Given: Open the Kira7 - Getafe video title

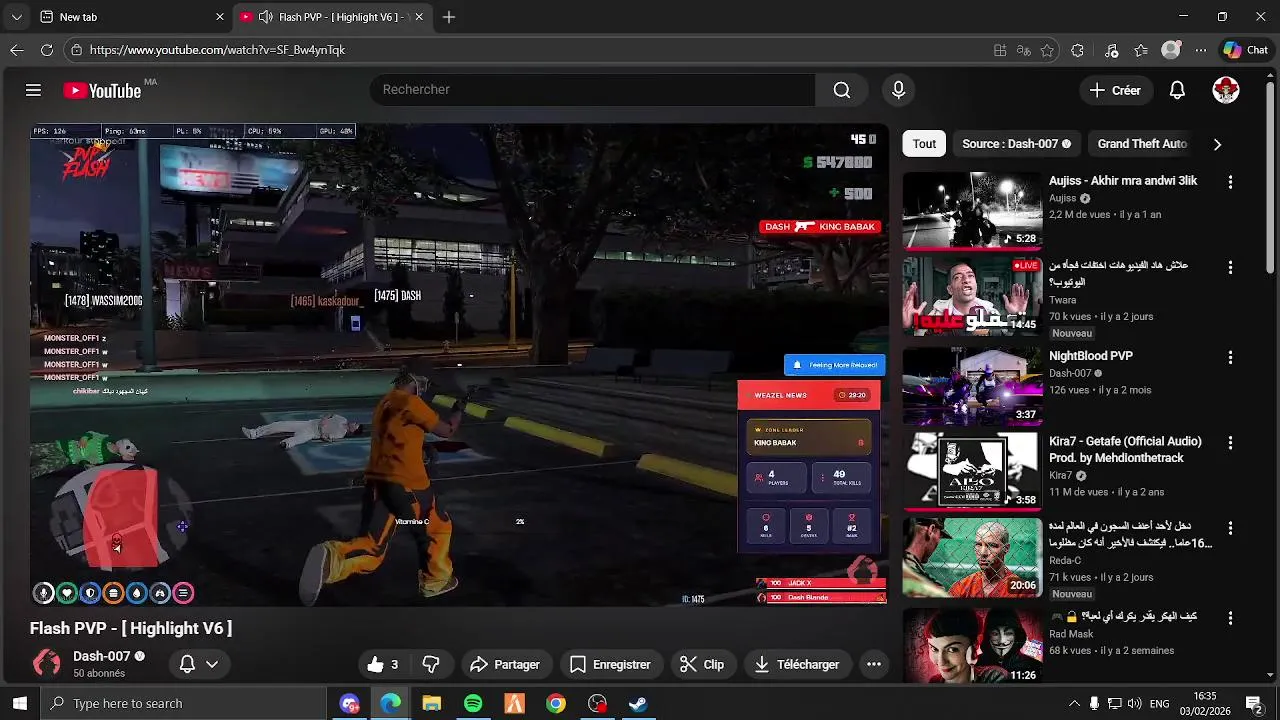Looking at the screenshot, I should (1125, 449).
